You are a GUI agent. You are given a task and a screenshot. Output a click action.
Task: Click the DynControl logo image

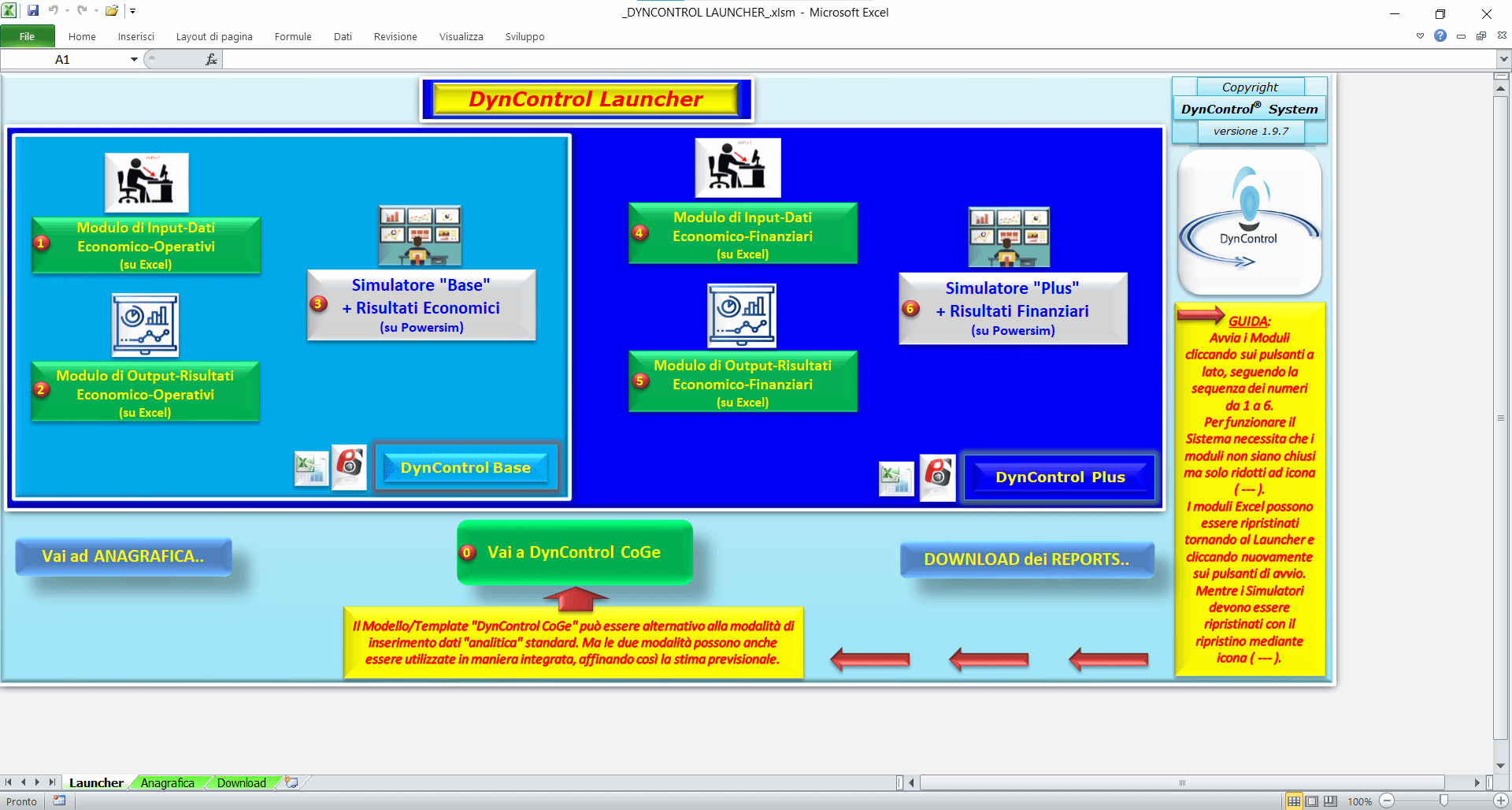click(1249, 222)
